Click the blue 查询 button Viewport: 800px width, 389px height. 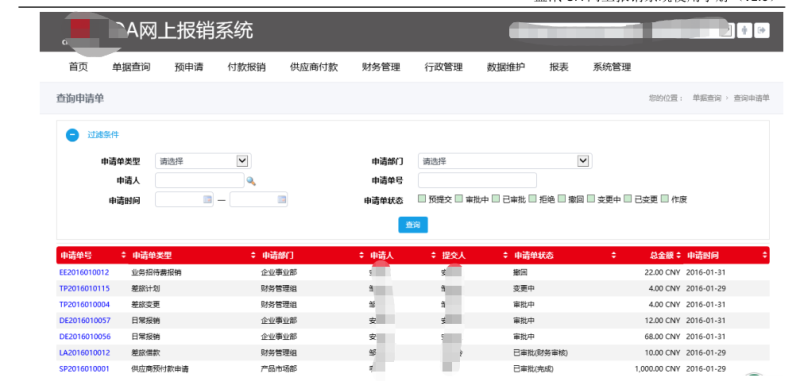click(x=413, y=225)
